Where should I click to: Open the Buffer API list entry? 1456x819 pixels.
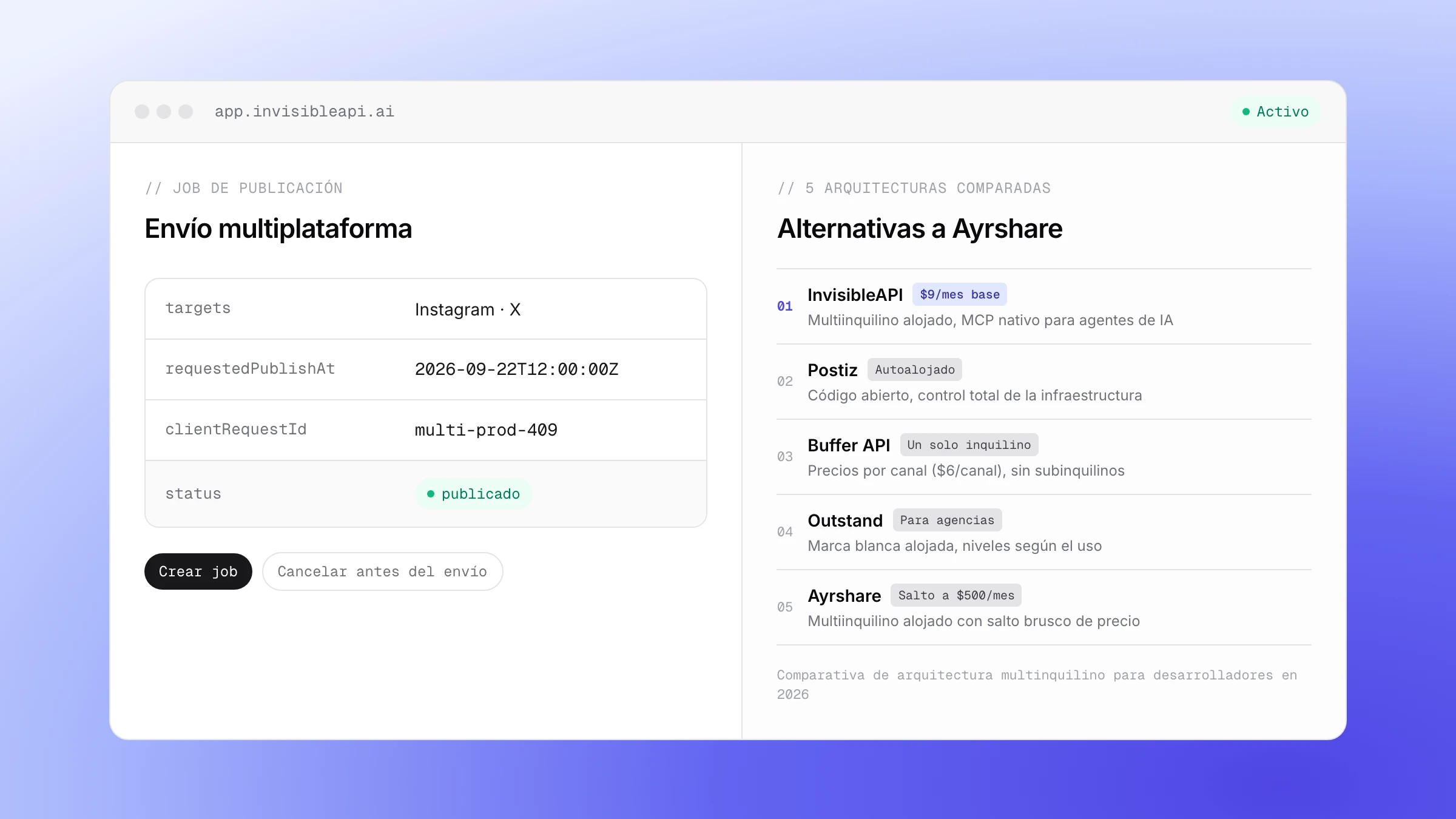coord(1043,457)
